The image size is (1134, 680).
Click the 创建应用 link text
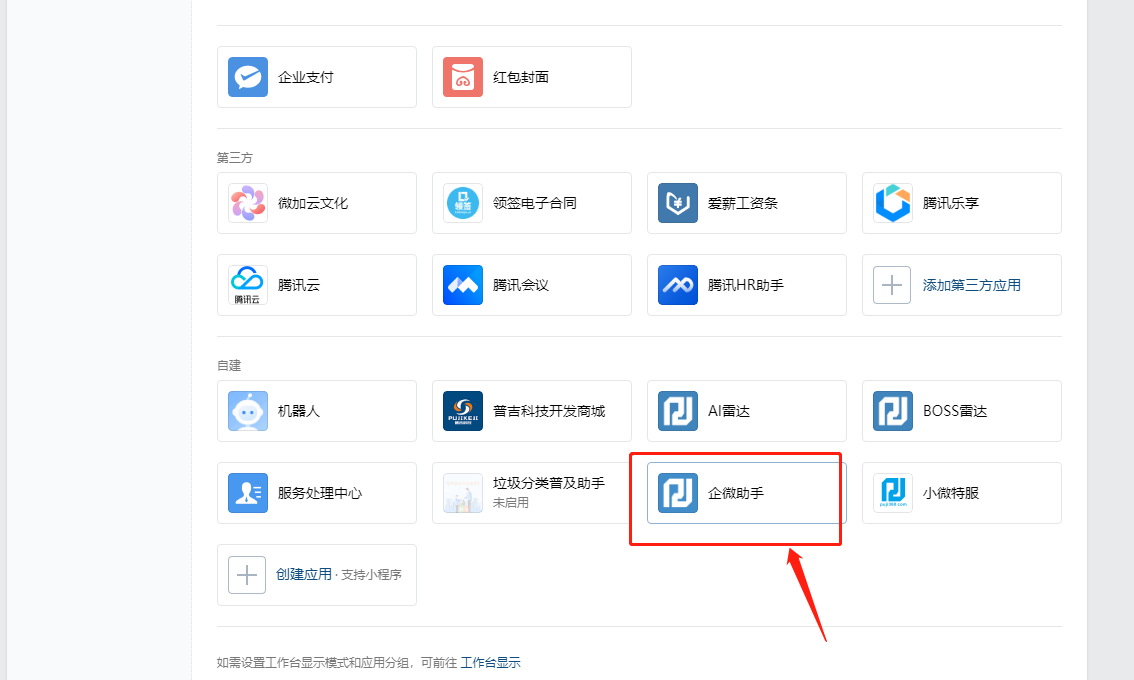click(x=304, y=574)
